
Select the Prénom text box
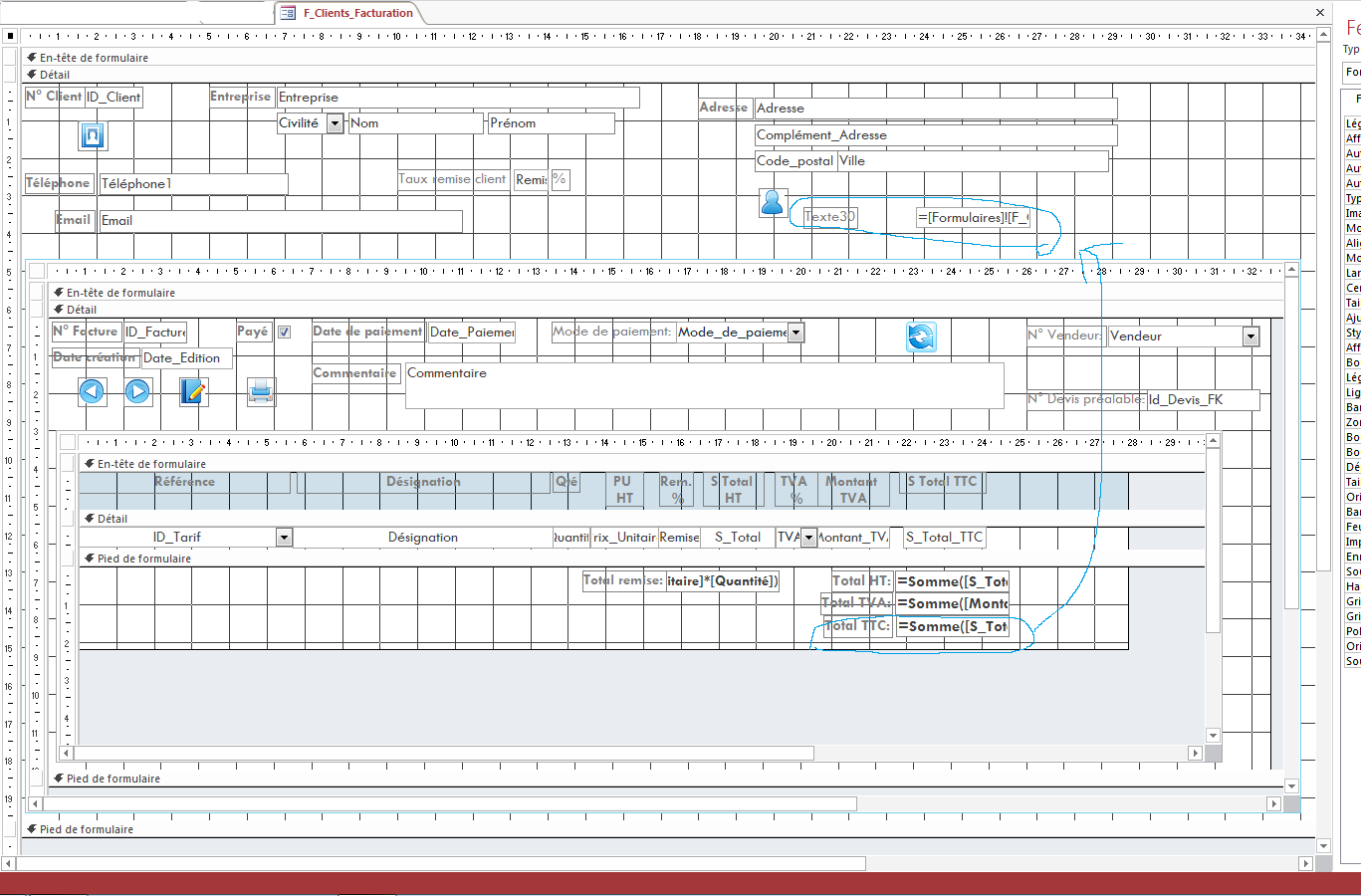[551, 123]
